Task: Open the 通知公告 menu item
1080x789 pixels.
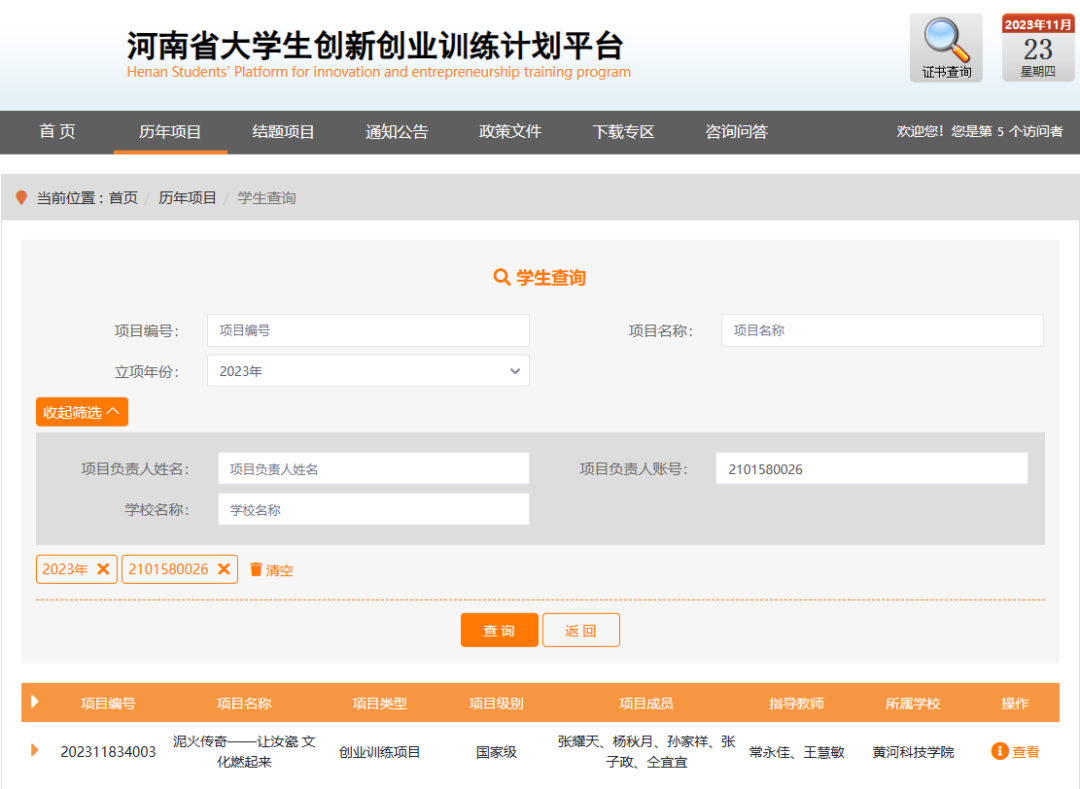Action: 397,132
